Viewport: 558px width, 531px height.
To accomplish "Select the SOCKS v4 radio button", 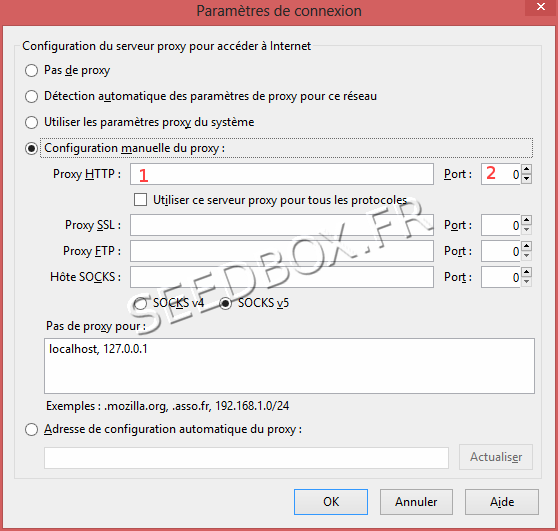I will 141,304.
